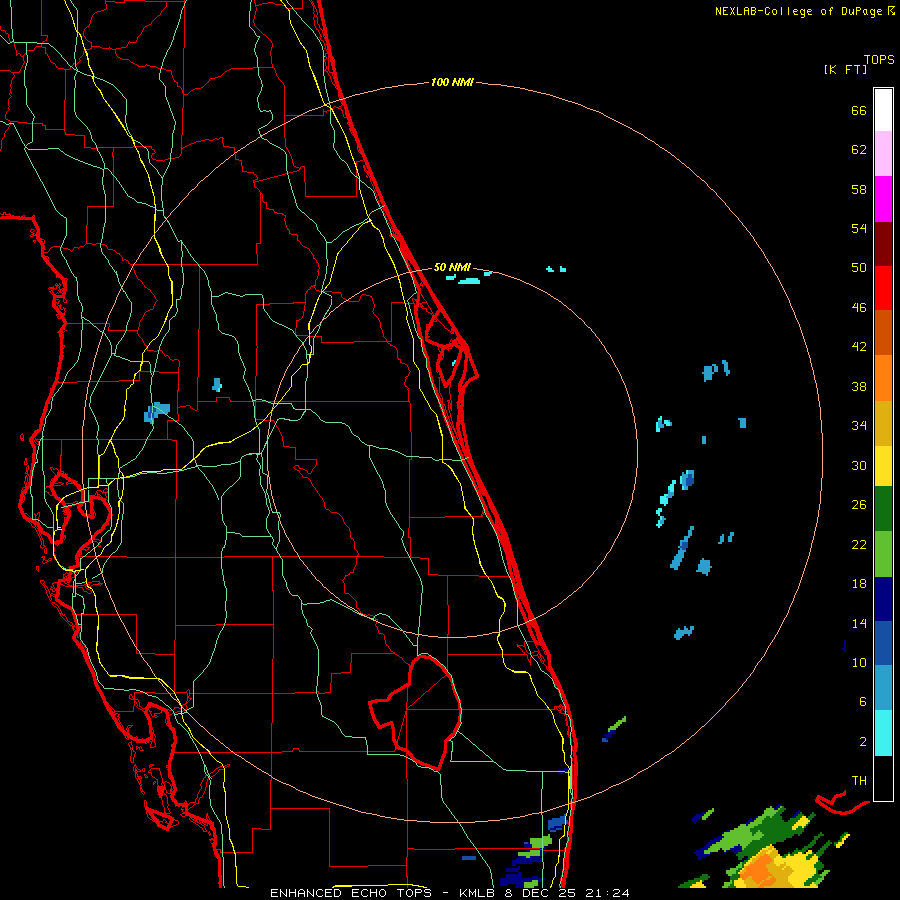The height and width of the screenshot is (900, 900).
Task: Click the 100 NMI range ring label
Action: point(452,83)
